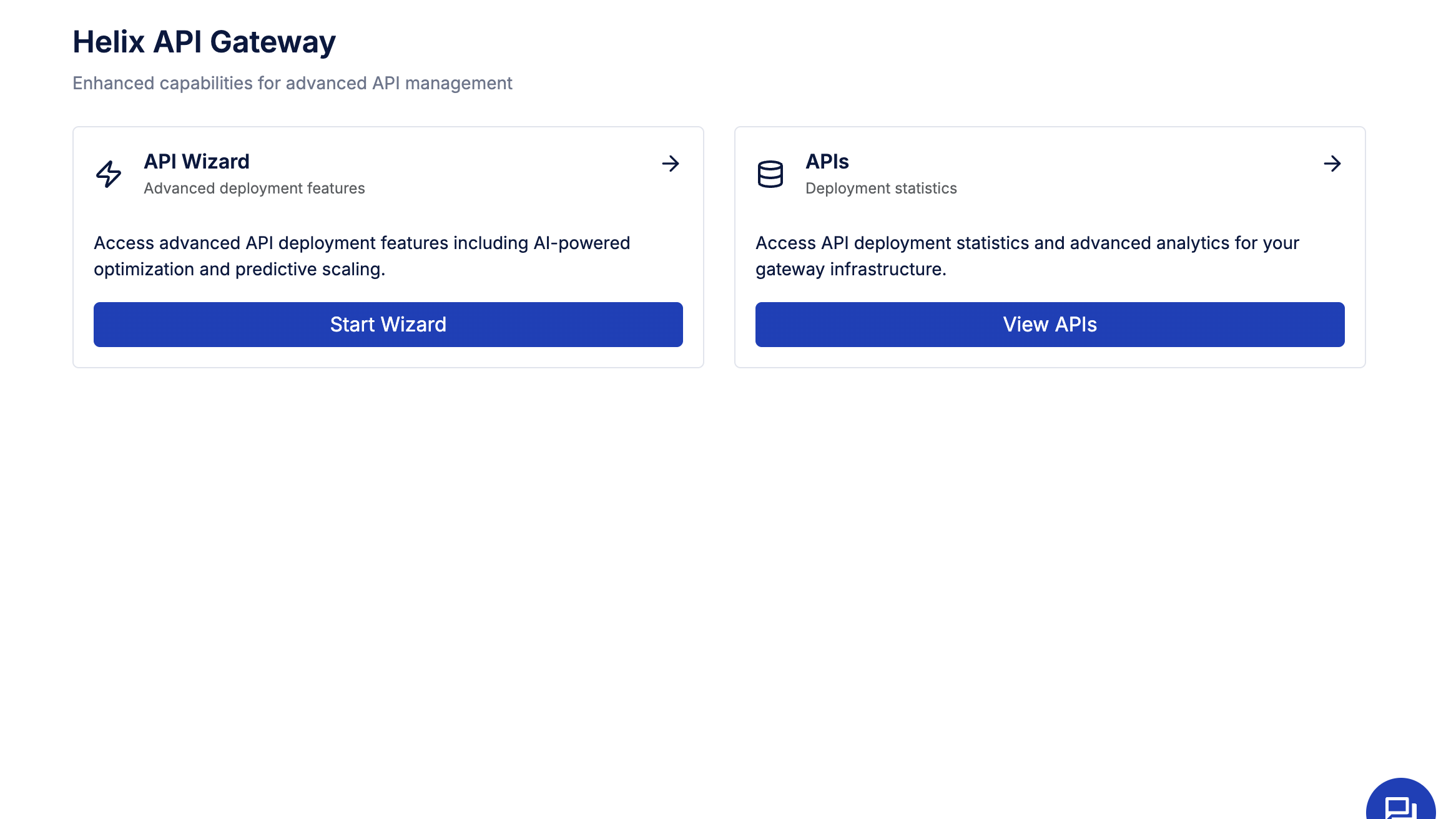Select the APIs card title
Screen dimensions: 1456x819
tap(827, 162)
